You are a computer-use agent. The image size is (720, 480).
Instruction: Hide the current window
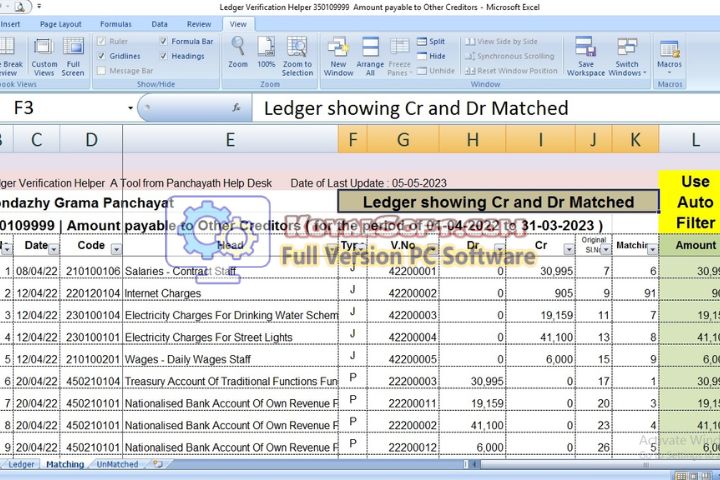[431, 56]
